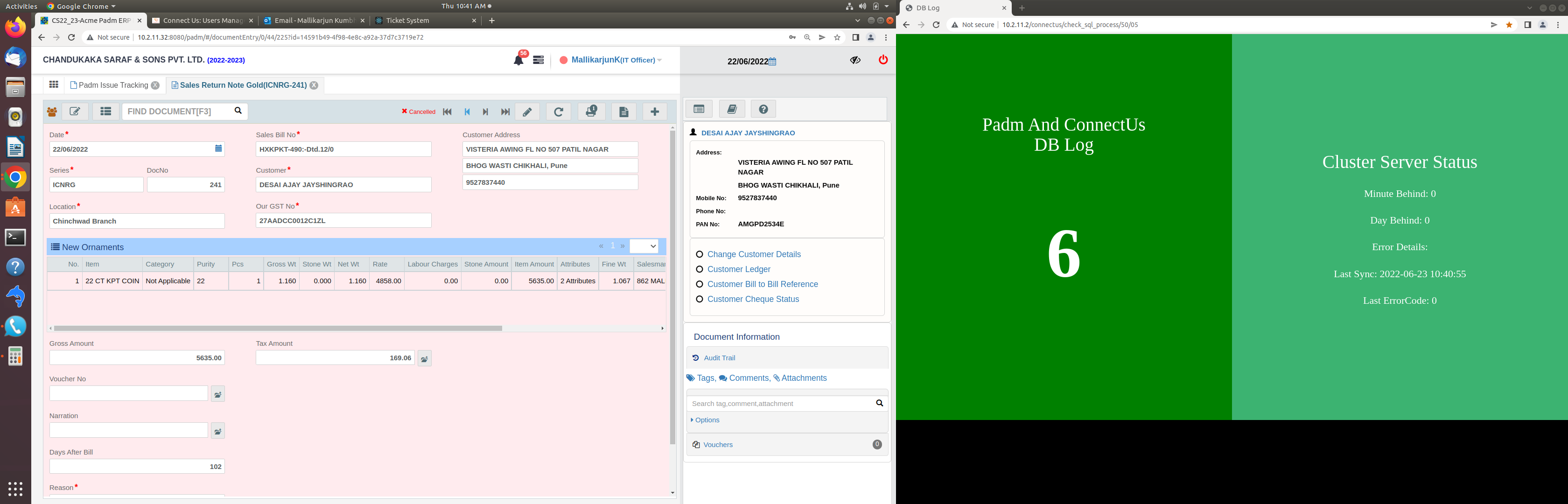This screenshot has height=504, width=1568.
Task: Open the help question mark icon
Action: (x=763, y=109)
